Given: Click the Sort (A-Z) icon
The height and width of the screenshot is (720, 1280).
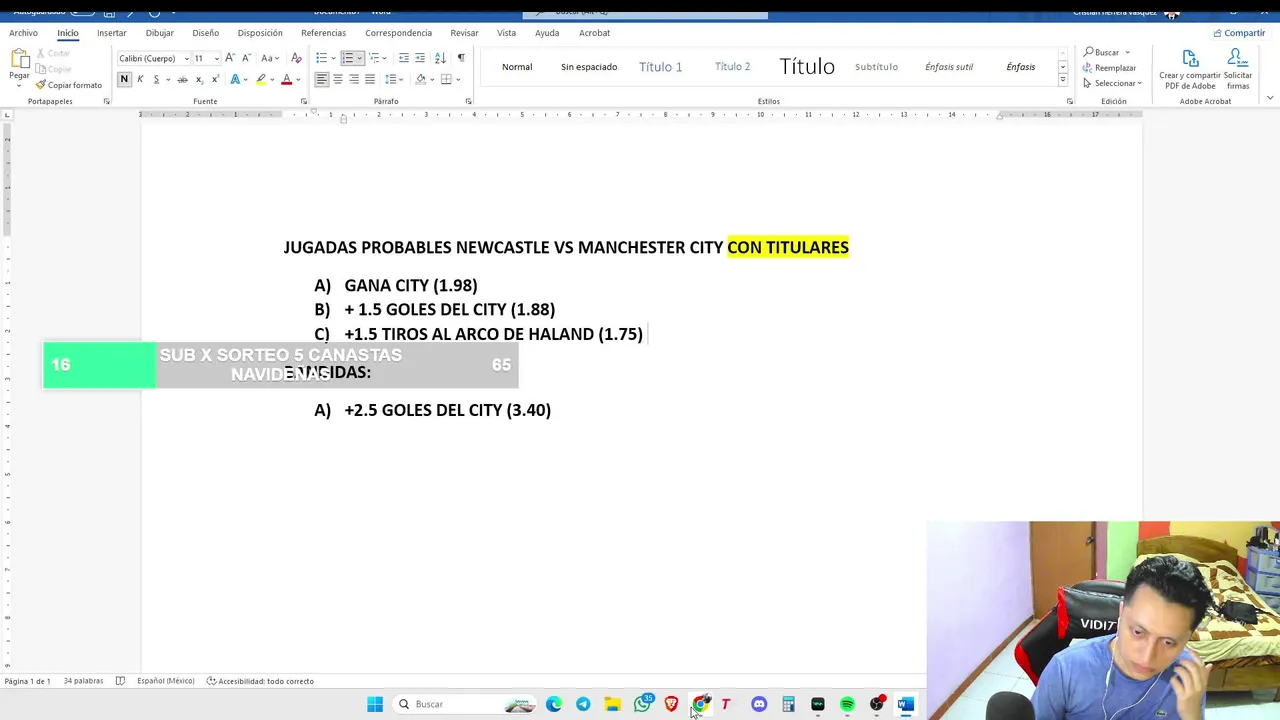Looking at the screenshot, I should [440, 58].
